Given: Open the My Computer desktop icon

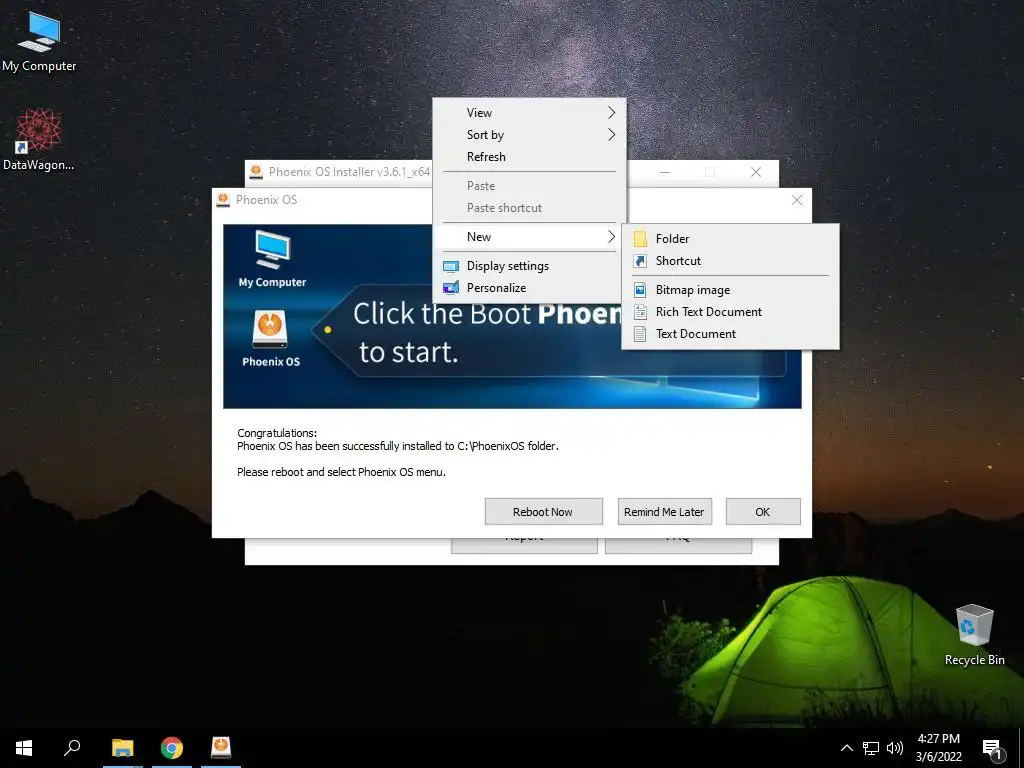Looking at the screenshot, I should click(39, 42).
